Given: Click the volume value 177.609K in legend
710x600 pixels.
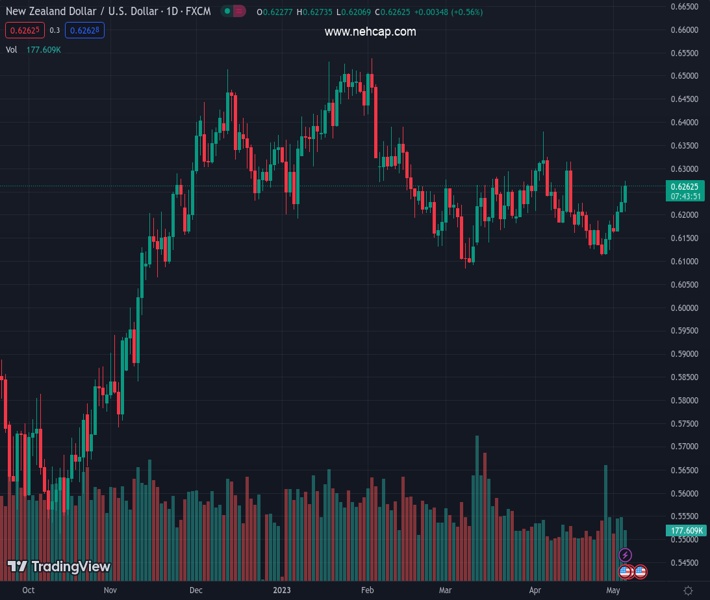Looking at the screenshot, I should click(x=44, y=49).
